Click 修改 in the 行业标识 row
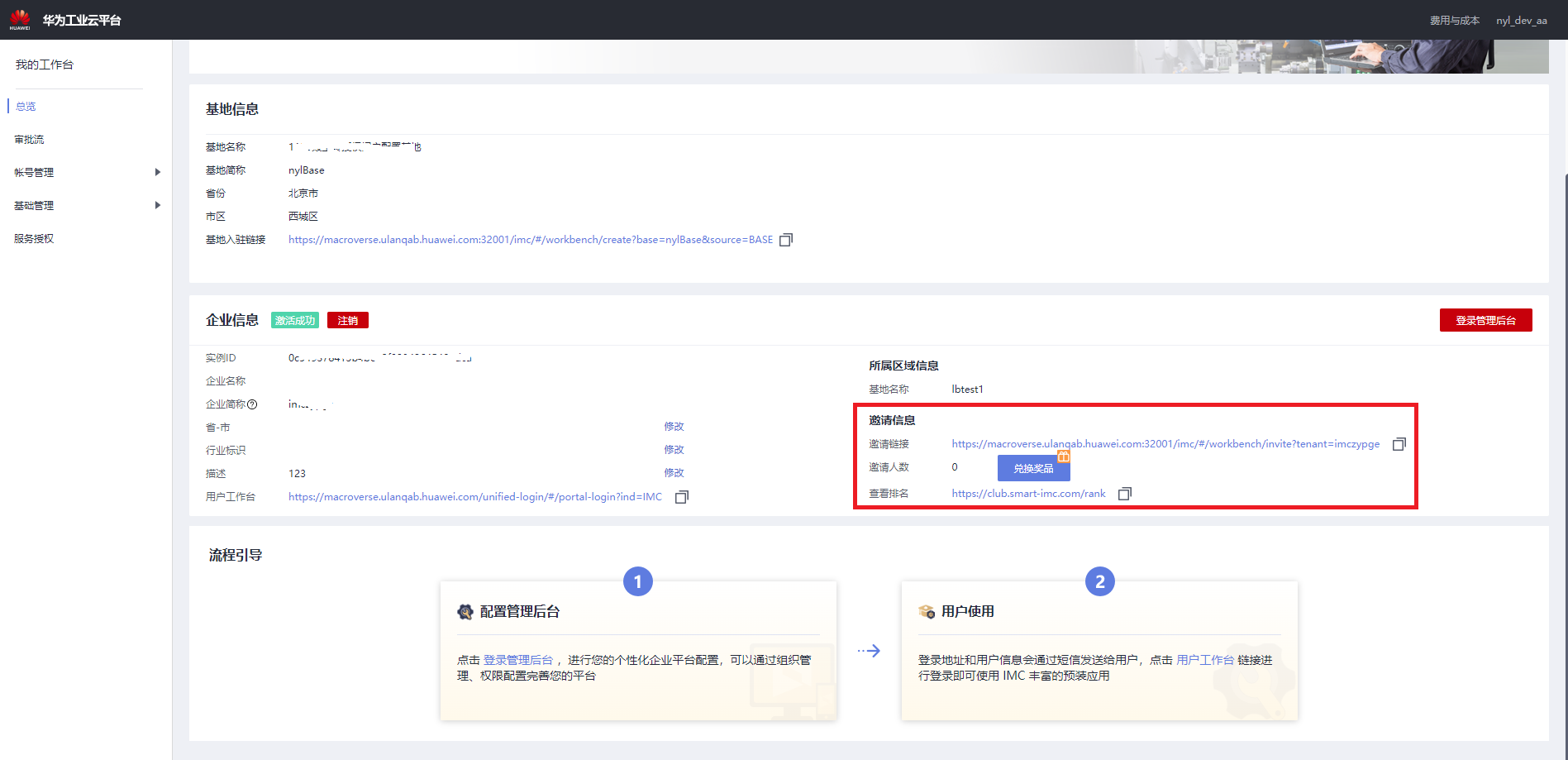Viewport: 1568px width, 760px height. (674, 450)
